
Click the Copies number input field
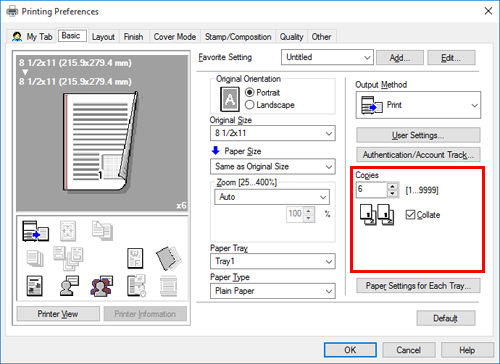[372, 190]
